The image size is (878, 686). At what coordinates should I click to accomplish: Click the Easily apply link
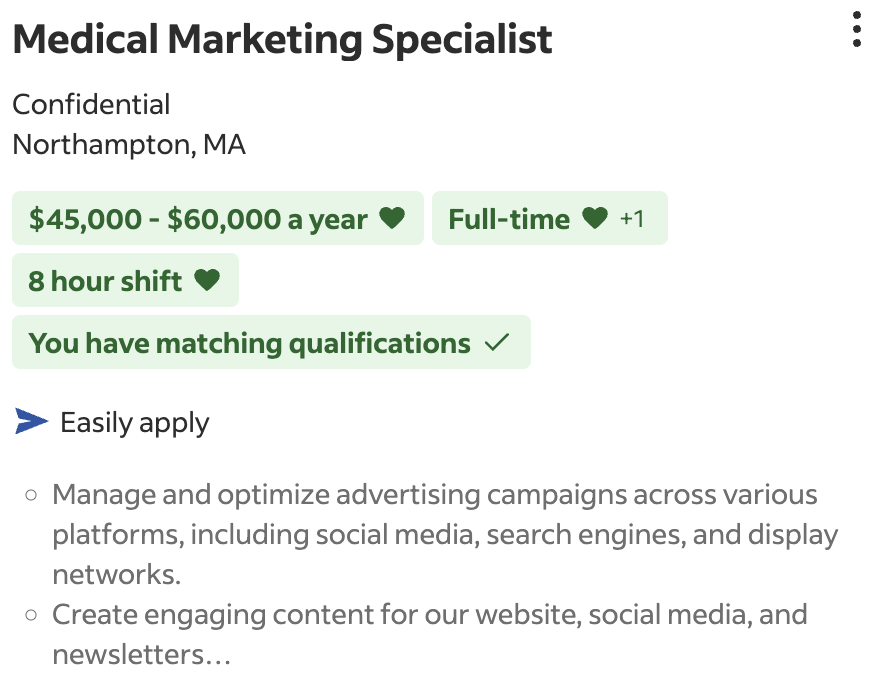(x=135, y=422)
